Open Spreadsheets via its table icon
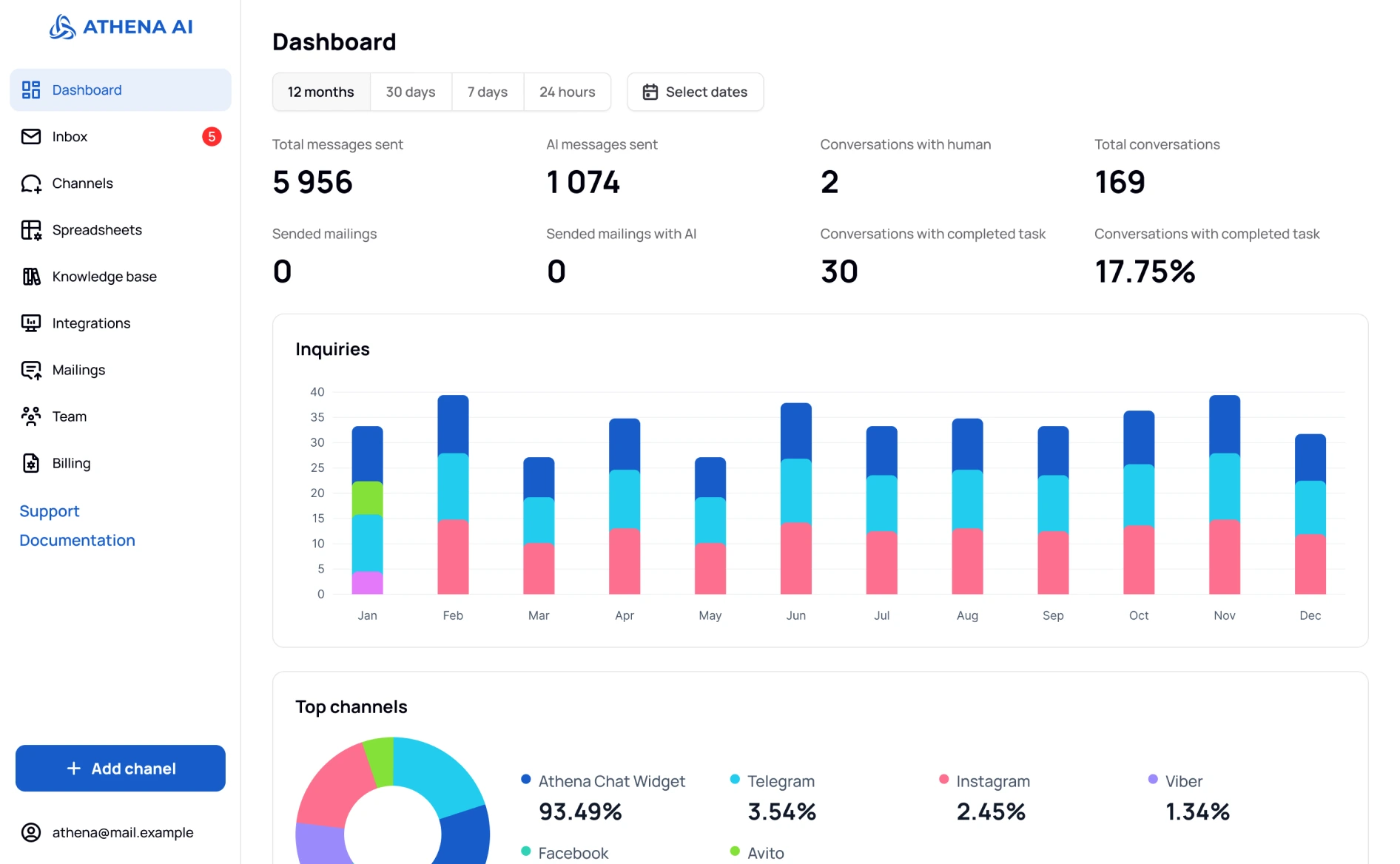This screenshot has width=1400, height=864. pyautogui.click(x=31, y=230)
